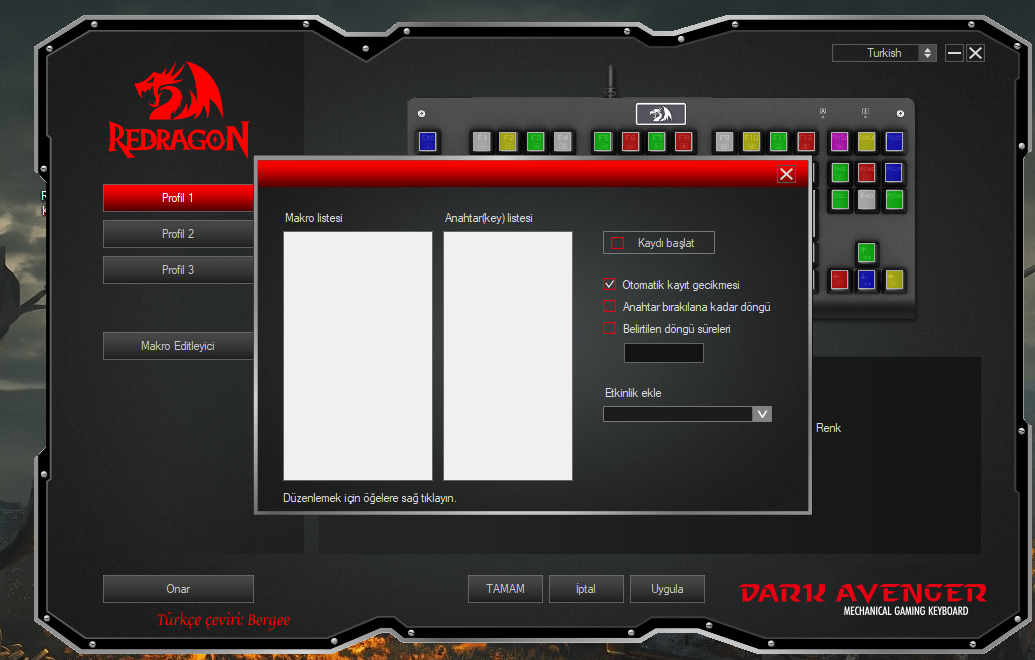Enable Belirtilen döngü süreleri option
The image size is (1035, 660).
609,328
